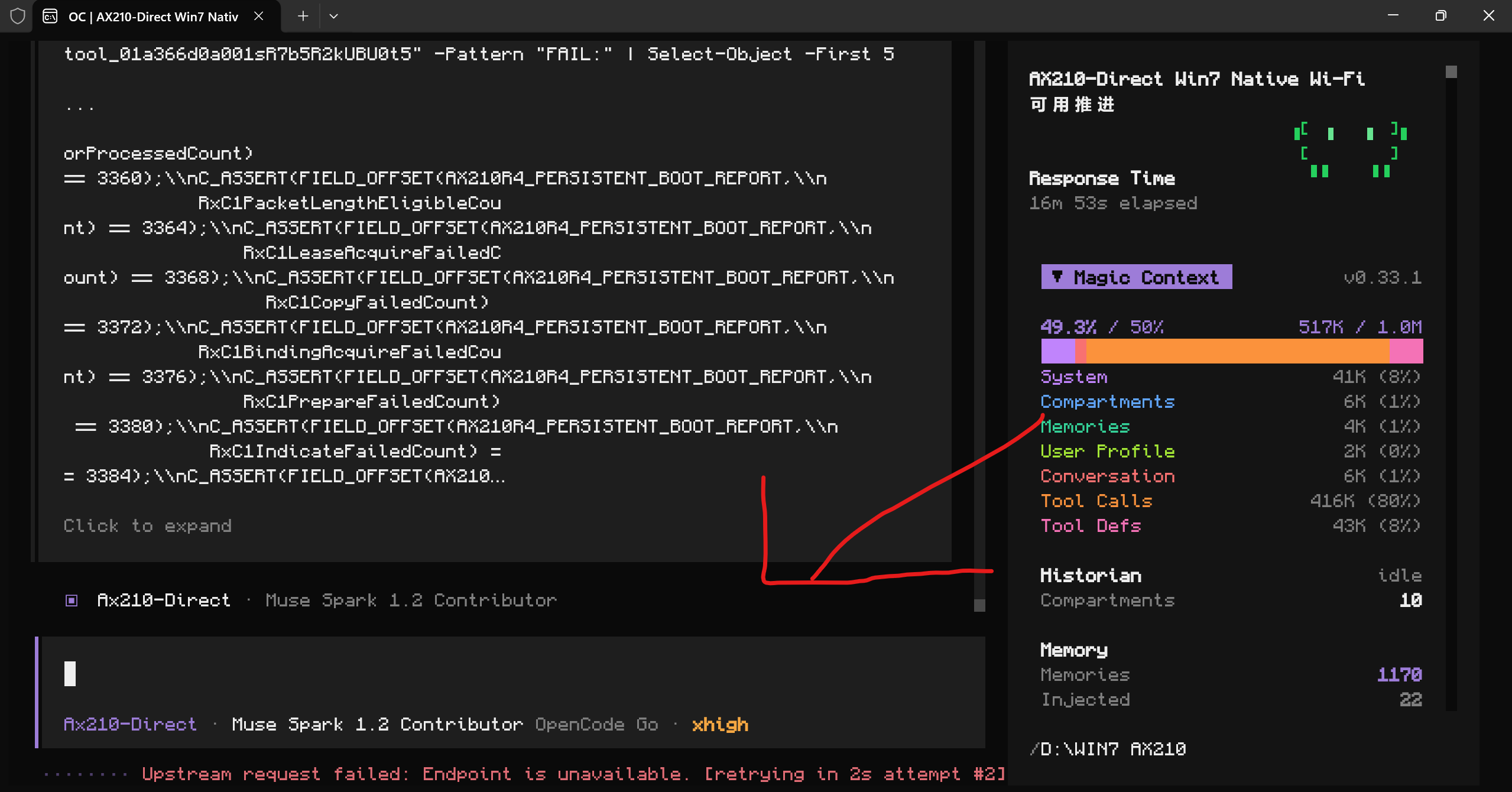Open a new terminal tab
The width and height of the screenshot is (1512, 792).
[303, 16]
